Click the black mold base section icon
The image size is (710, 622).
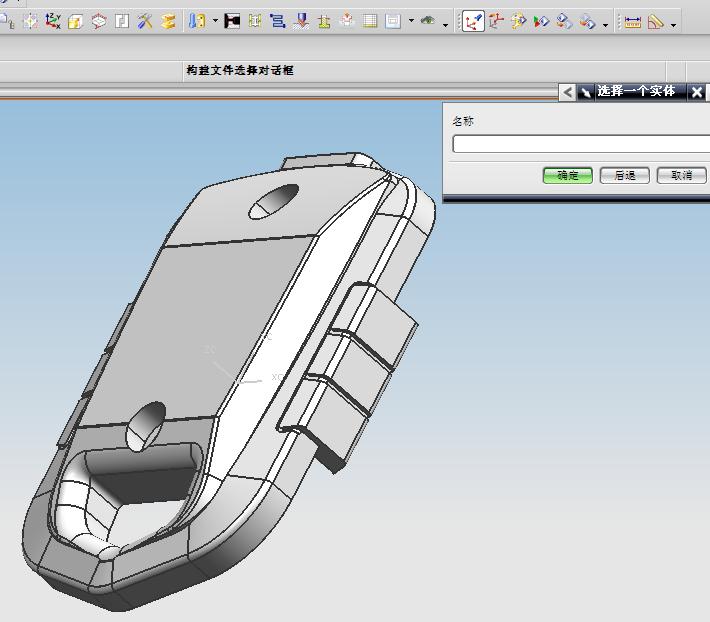pyautogui.click(x=232, y=21)
